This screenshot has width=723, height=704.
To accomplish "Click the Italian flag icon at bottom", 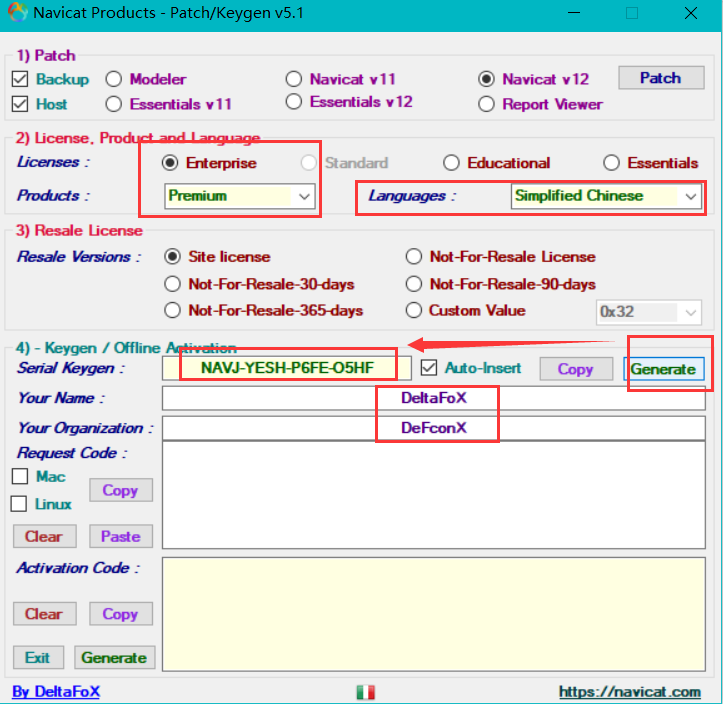I will pyautogui.click(x=366, y=692).
